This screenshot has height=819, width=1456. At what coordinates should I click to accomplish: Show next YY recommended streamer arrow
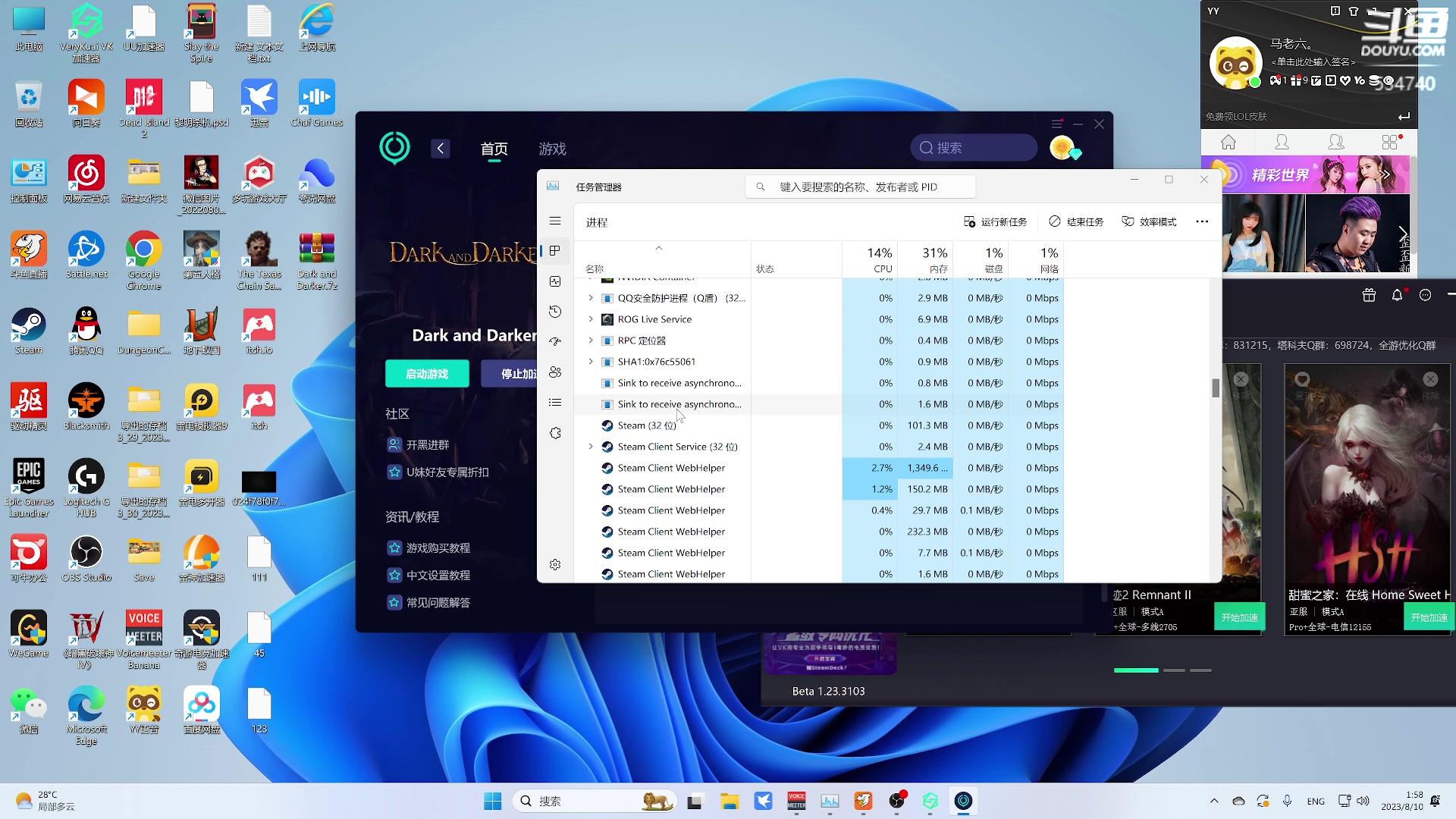coord(1403,234)
